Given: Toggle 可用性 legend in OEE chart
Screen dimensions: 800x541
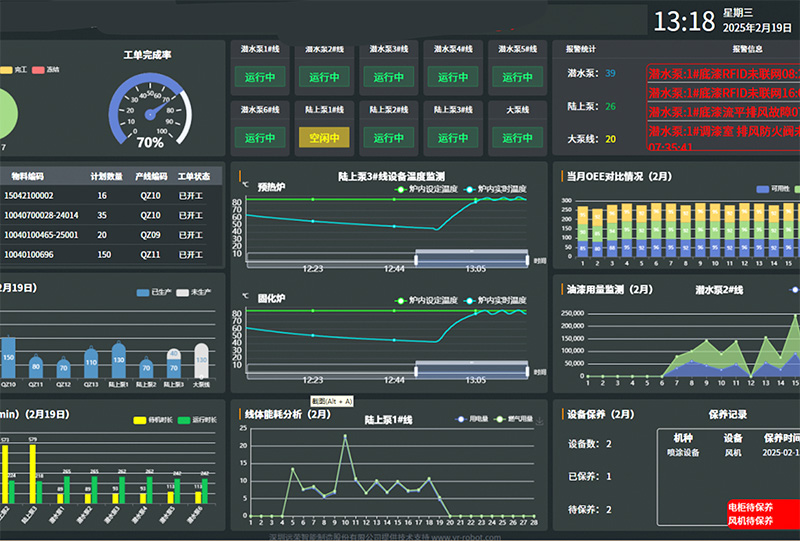Looking at the screenshot, I should pyautogui.click(x=772, y=189).
